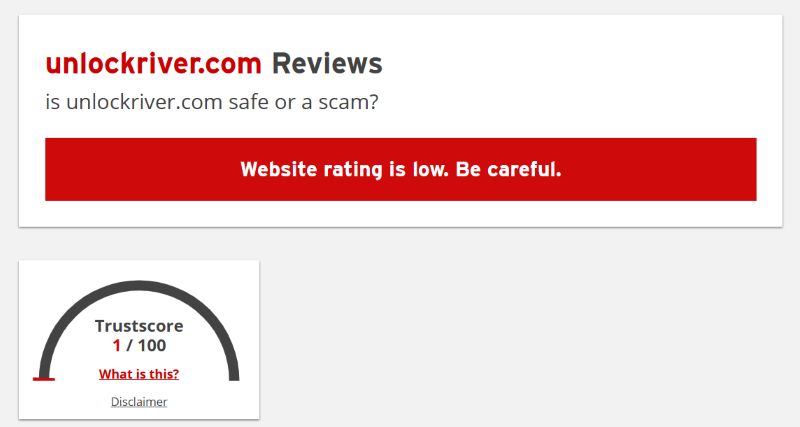This screenshot has height=427, width=800.
Task: Open the "What is this?" link
Action: [139, 374]
